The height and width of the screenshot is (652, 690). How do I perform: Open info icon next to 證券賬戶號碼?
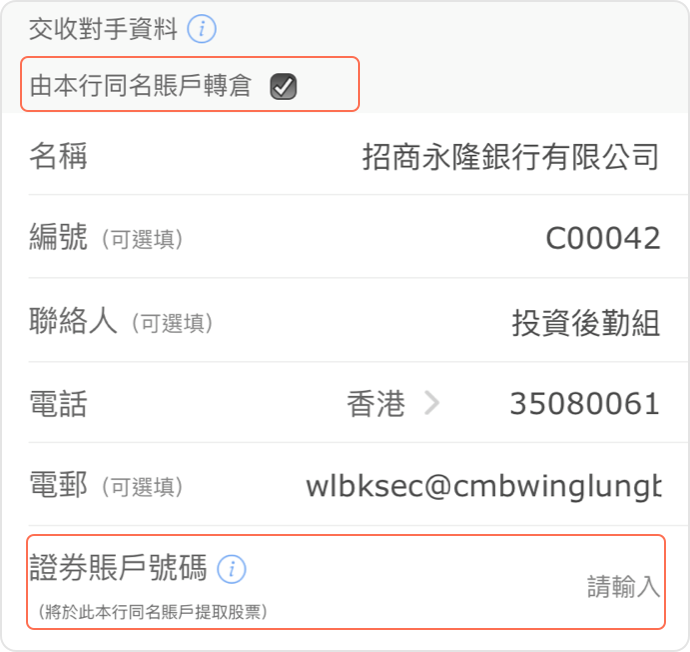[x=231, y=569]
